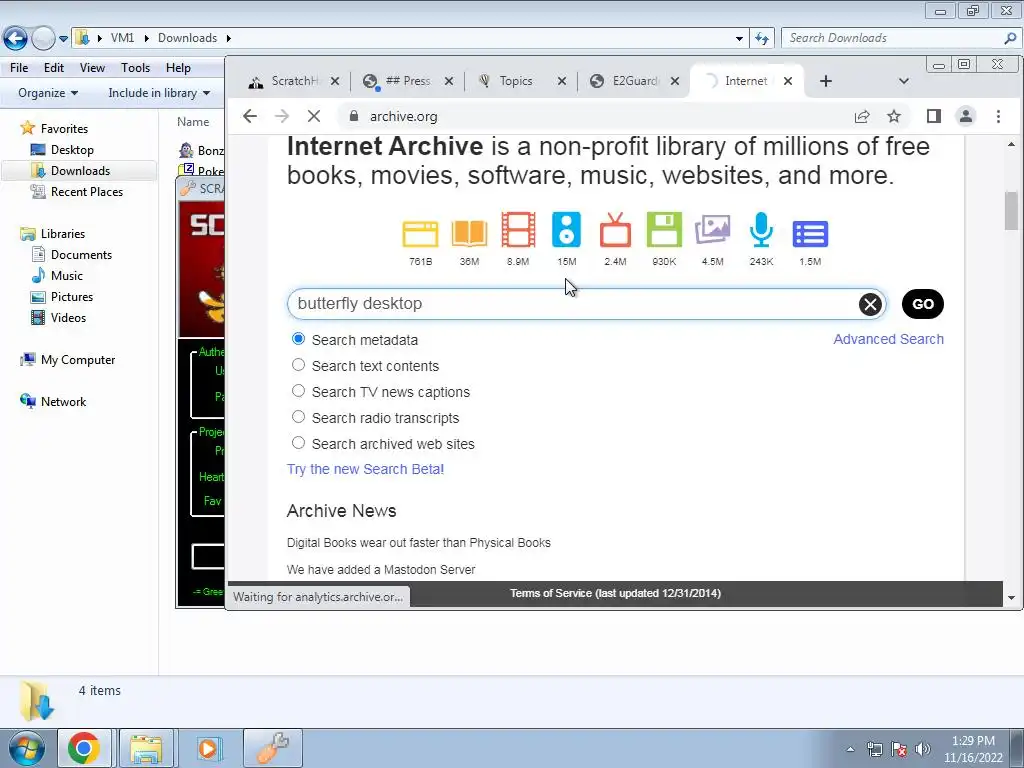Click Try the new Search Beta link
This screenshot has width=1024, height=768.
coord(365,469)
